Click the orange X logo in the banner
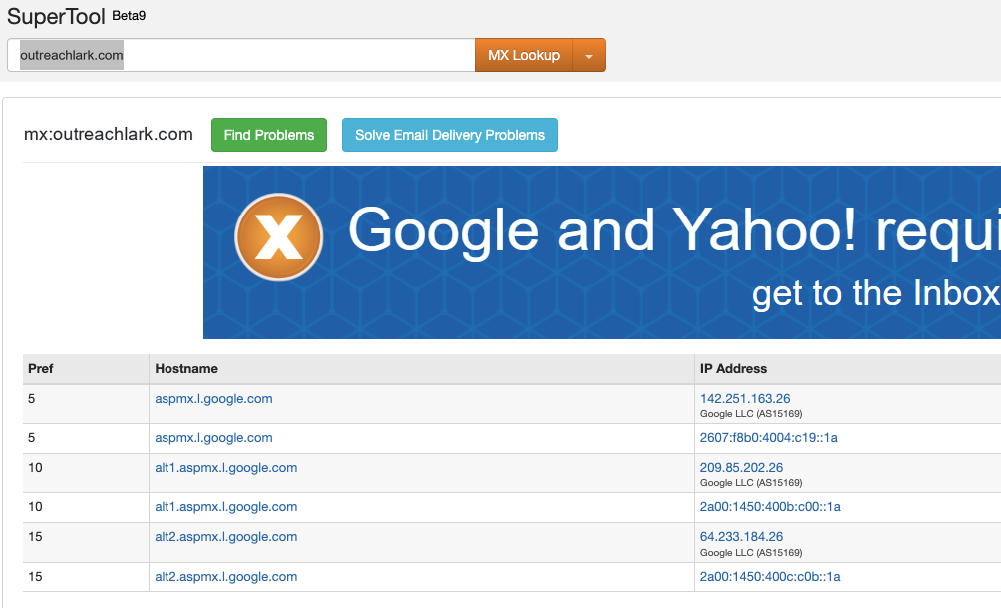This screenshot has height=608, width=1001. point(278,237)
